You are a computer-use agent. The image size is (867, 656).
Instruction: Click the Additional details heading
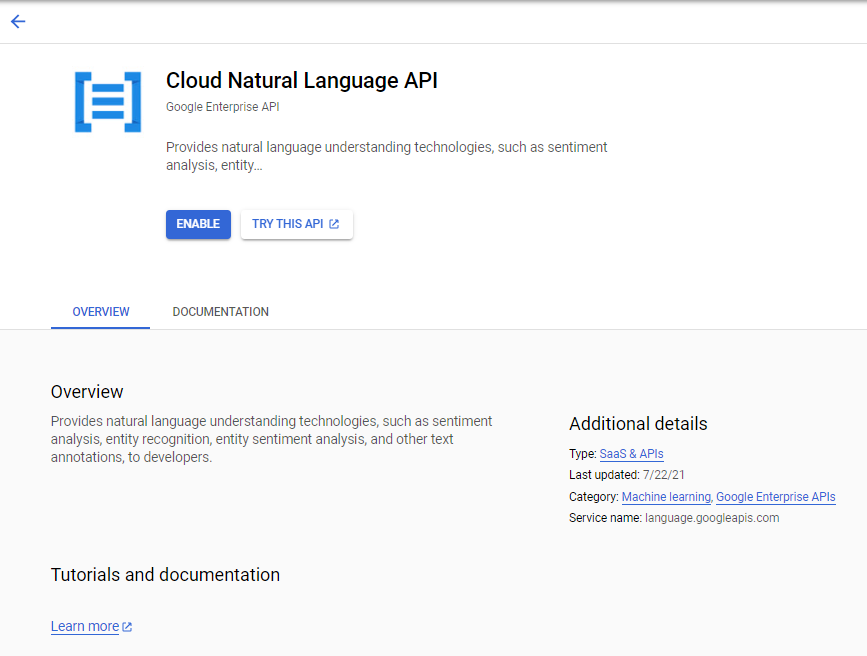coord(638,423)
